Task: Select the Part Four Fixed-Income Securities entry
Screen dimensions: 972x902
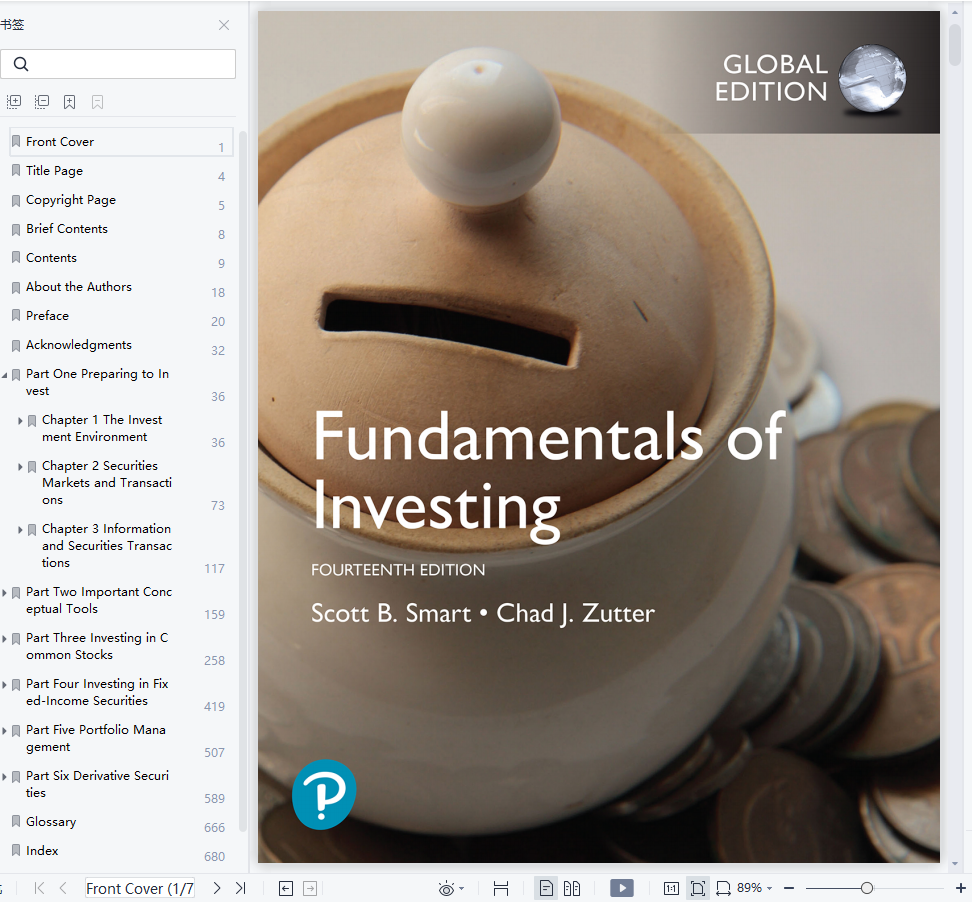Action: coord(97,692)
